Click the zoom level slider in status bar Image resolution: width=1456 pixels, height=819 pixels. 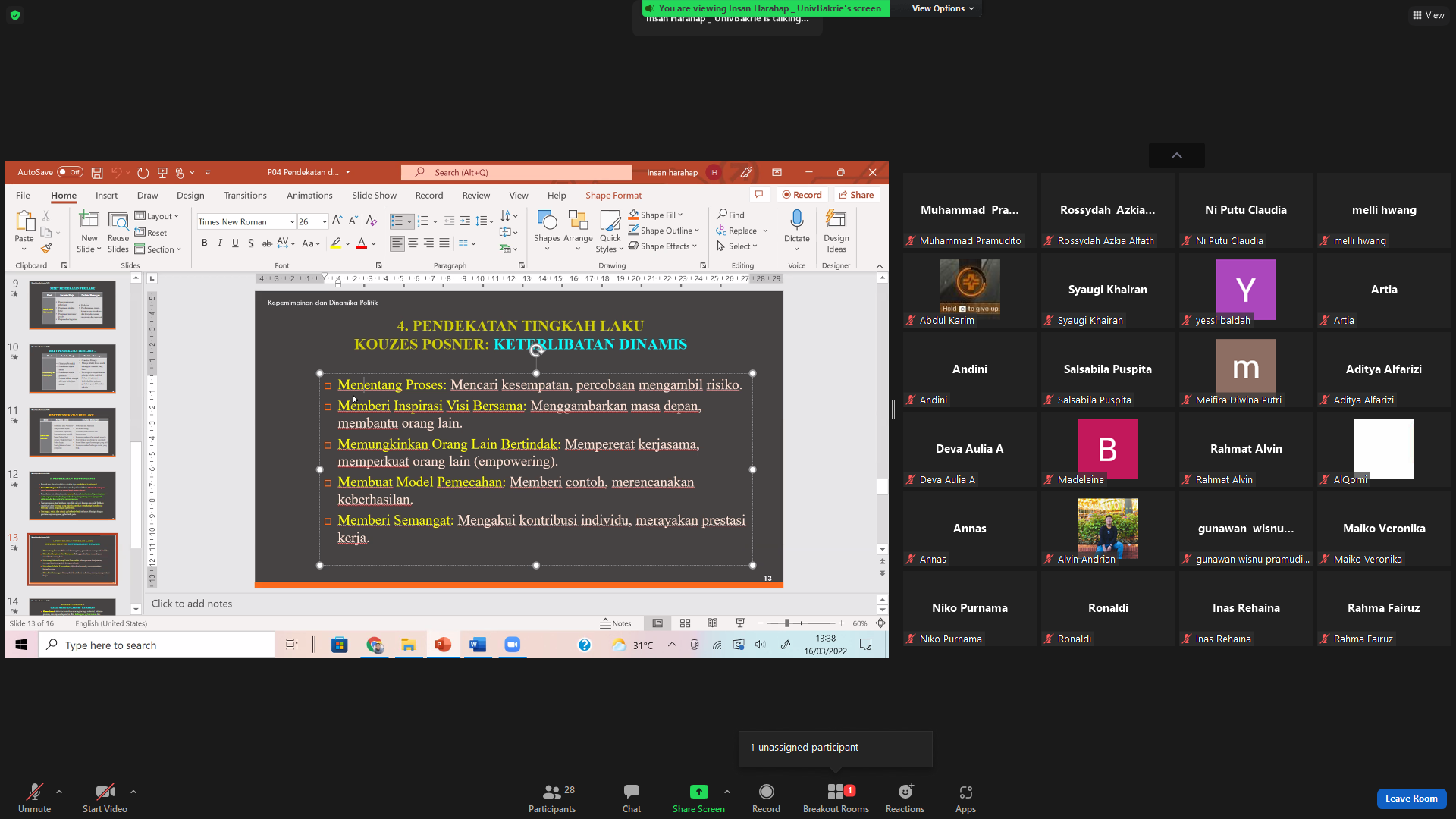(801, 623)
